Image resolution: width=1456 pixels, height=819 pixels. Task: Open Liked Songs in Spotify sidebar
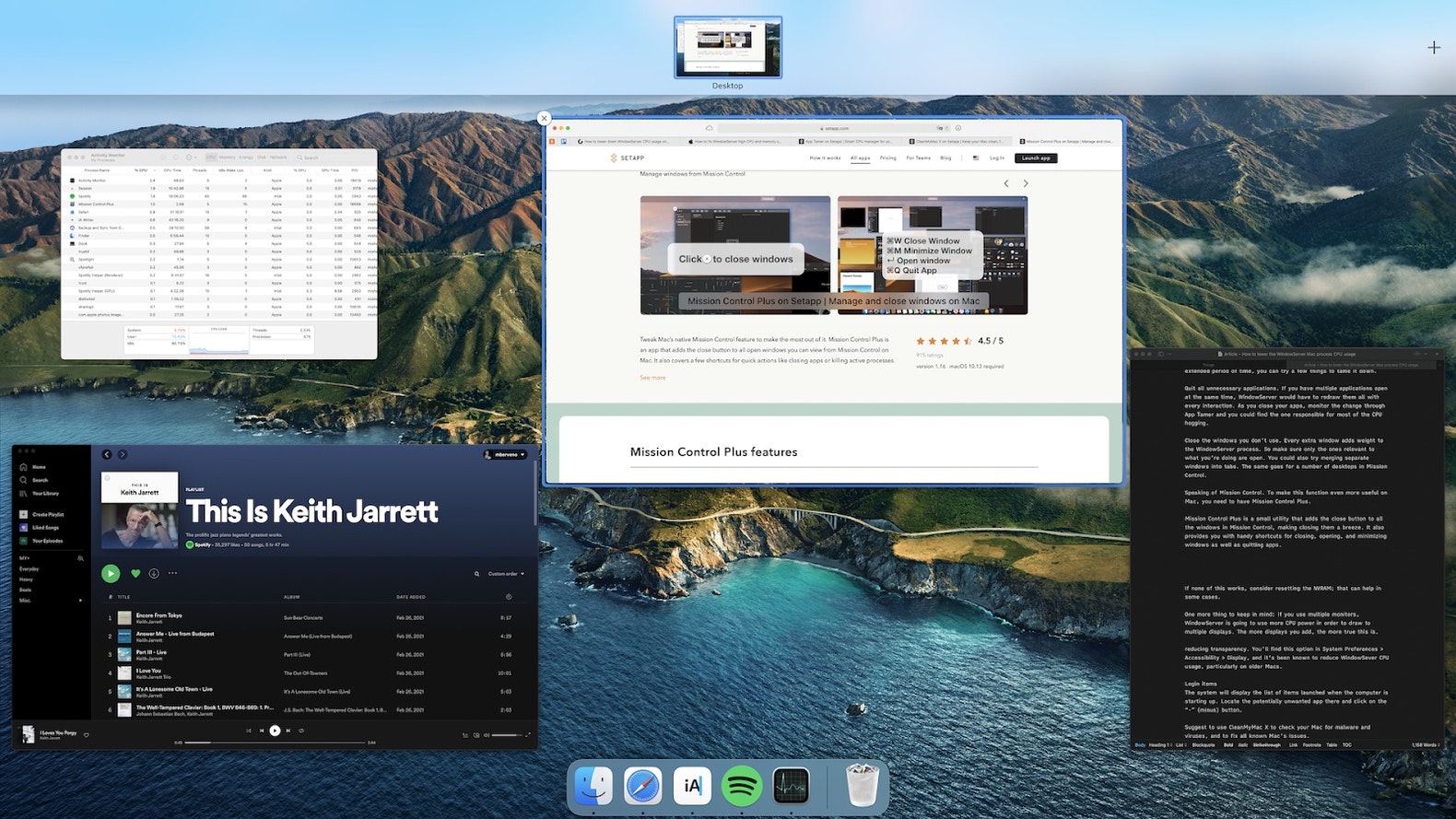pos(40,528)
